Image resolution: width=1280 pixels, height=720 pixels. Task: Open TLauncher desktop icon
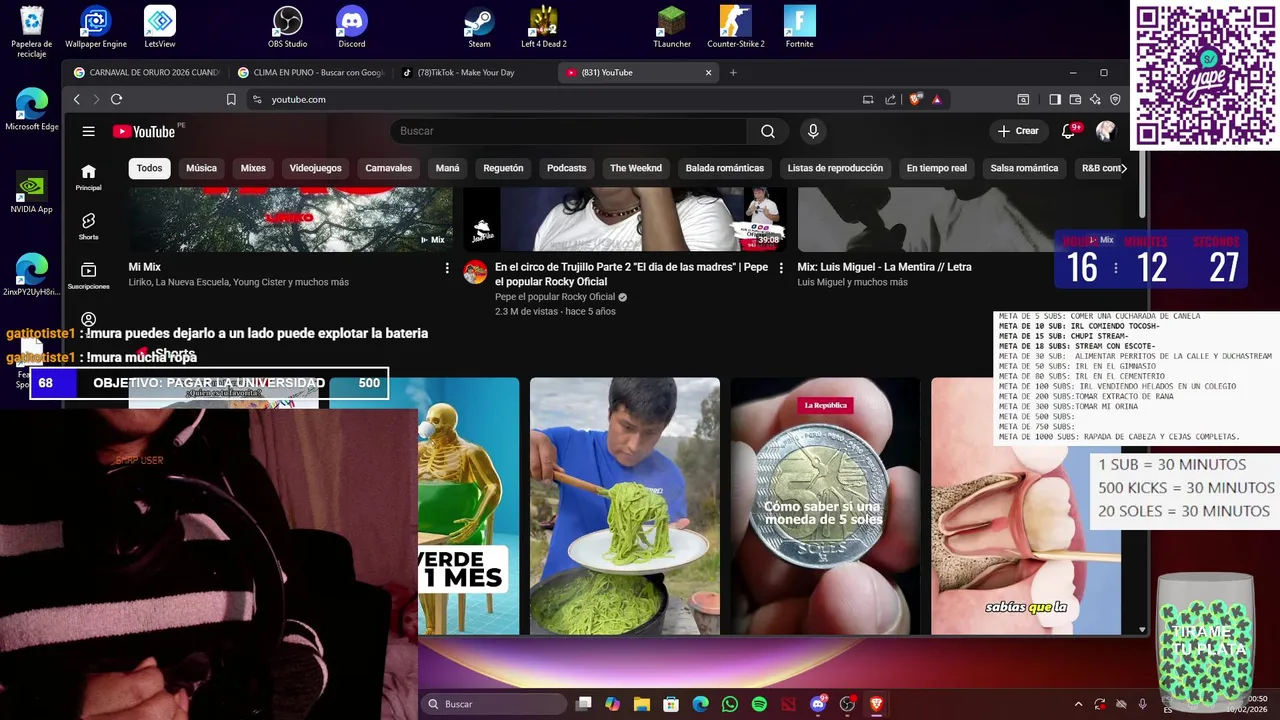tap(672, 27)
